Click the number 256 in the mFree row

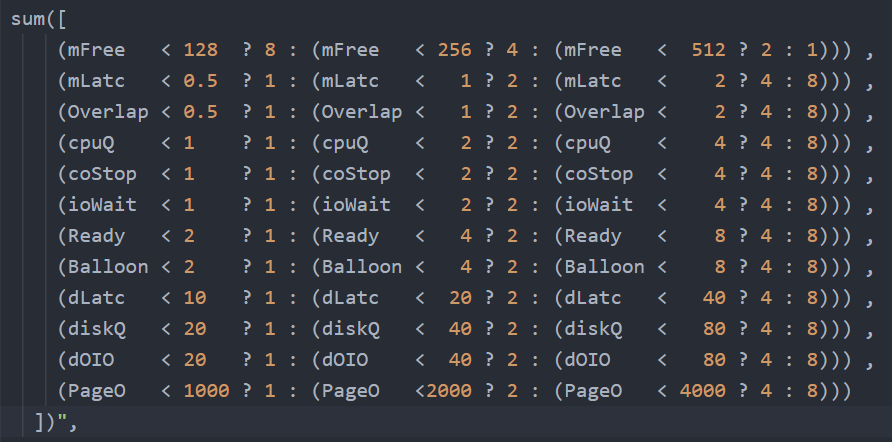(455, 50)
